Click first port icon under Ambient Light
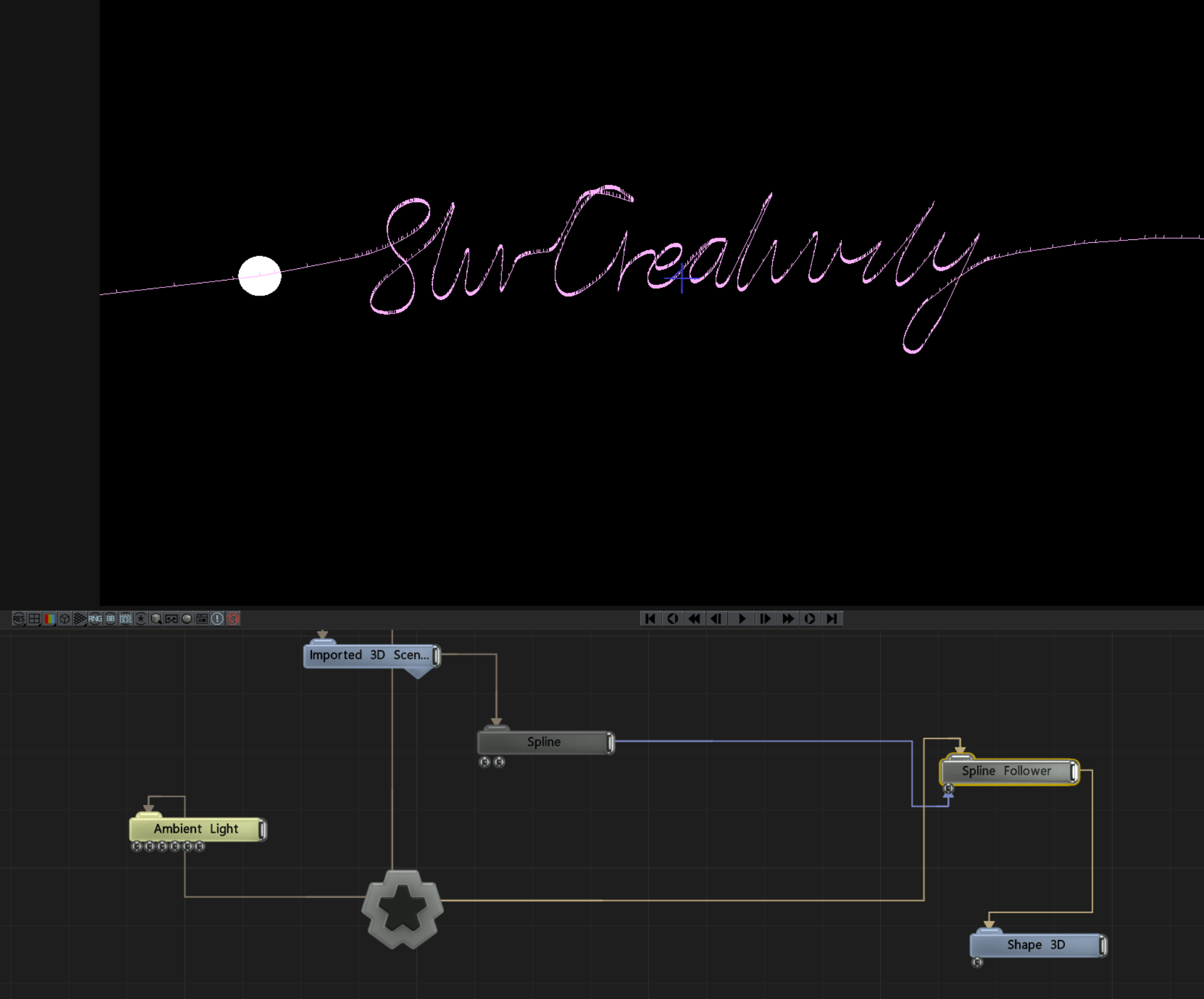Screen dimensions: 1204x999 [x=137, y=847]
